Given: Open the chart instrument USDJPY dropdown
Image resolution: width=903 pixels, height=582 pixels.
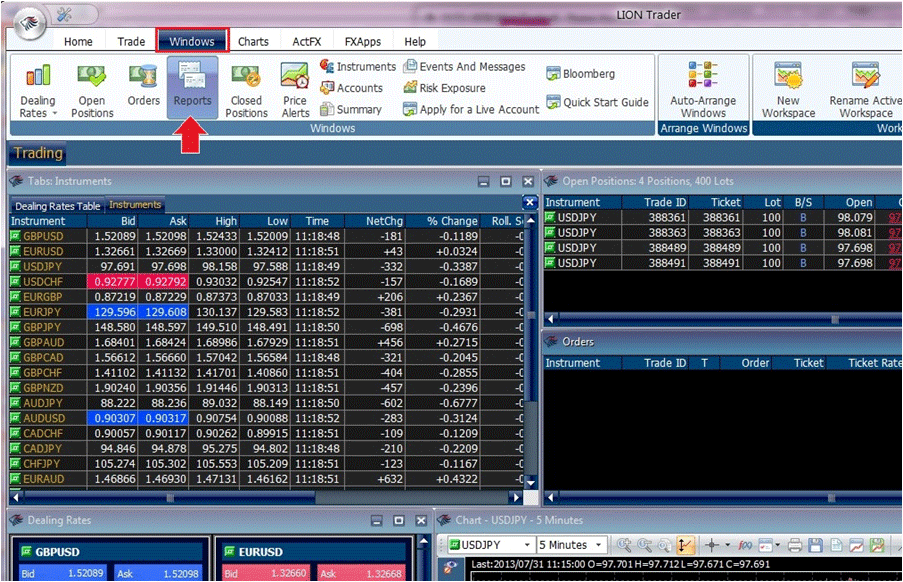Looking at the screenshot, I should [x=527, y=545].
